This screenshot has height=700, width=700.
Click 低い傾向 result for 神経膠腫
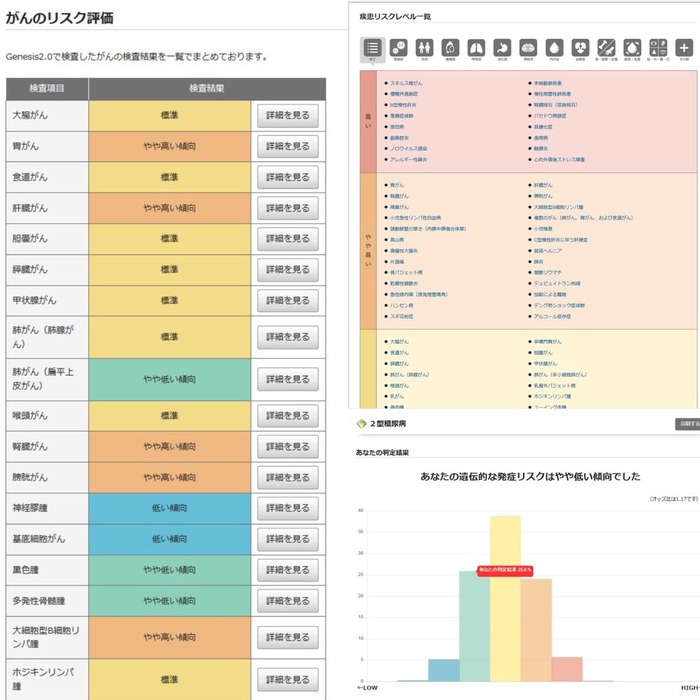(170, 508)
